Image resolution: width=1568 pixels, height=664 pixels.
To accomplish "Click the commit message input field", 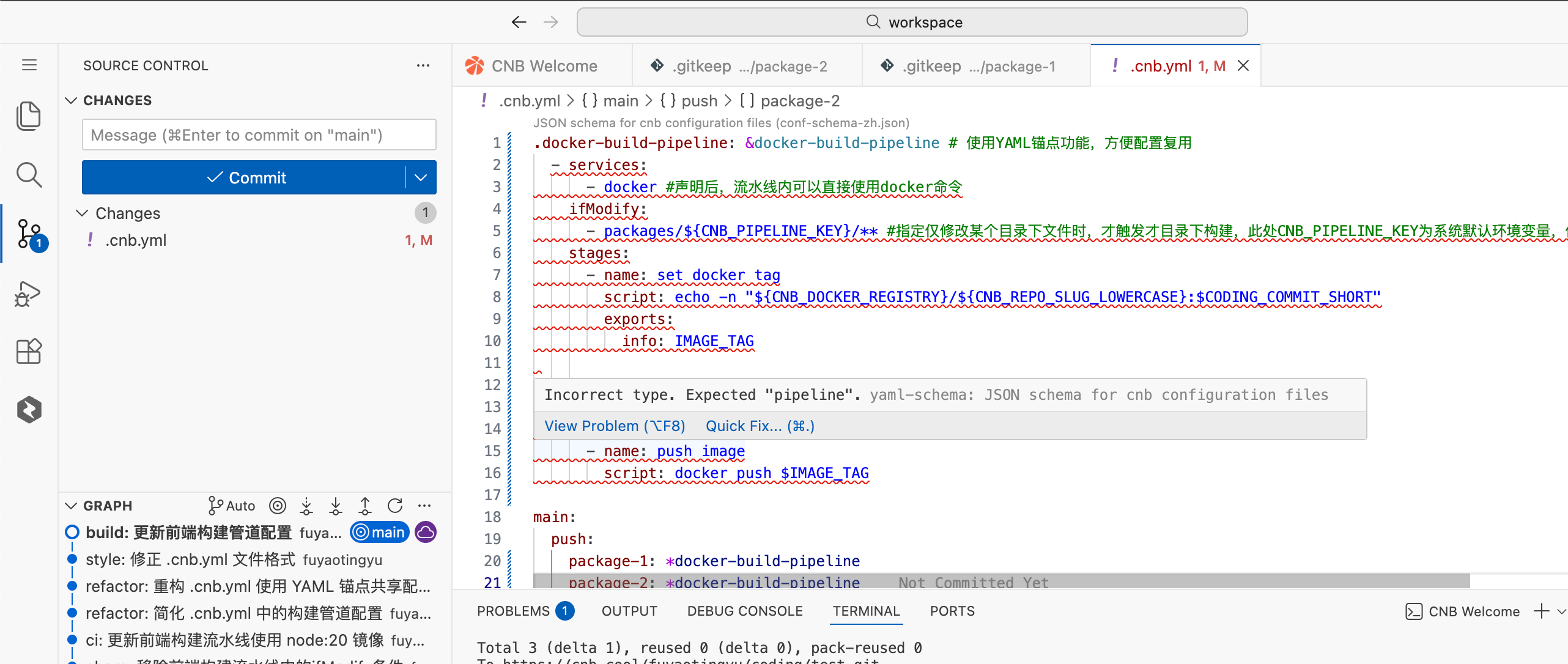I will (259, 135).
